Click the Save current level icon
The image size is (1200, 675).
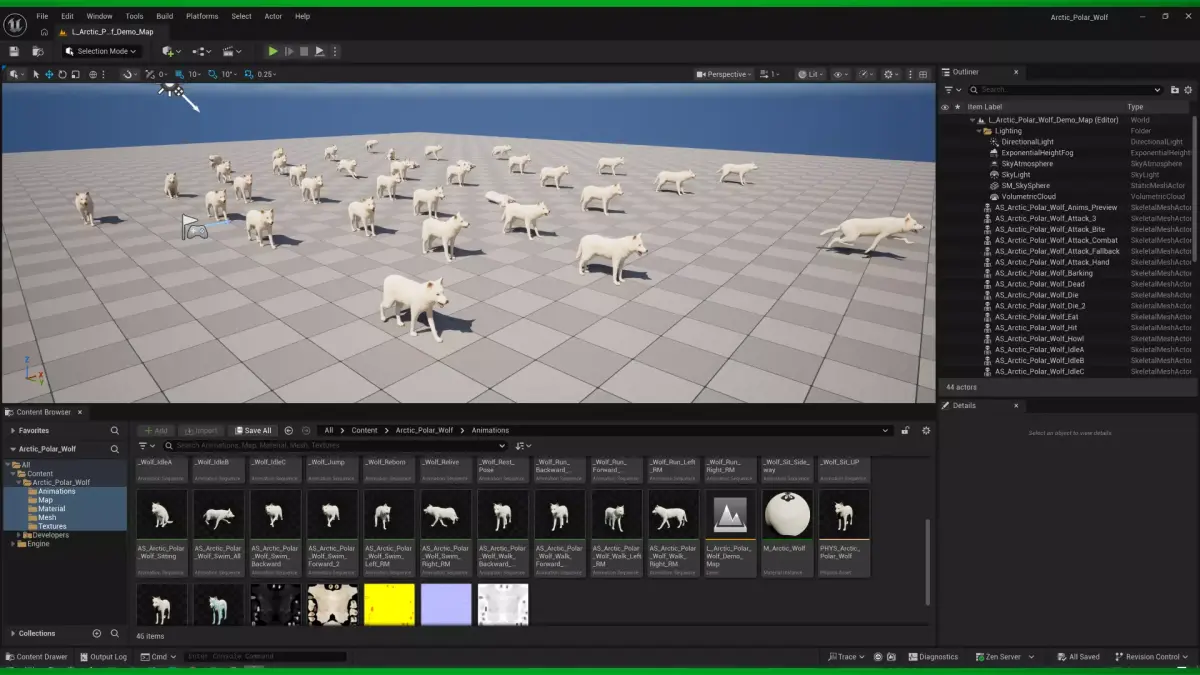(14, 51)
